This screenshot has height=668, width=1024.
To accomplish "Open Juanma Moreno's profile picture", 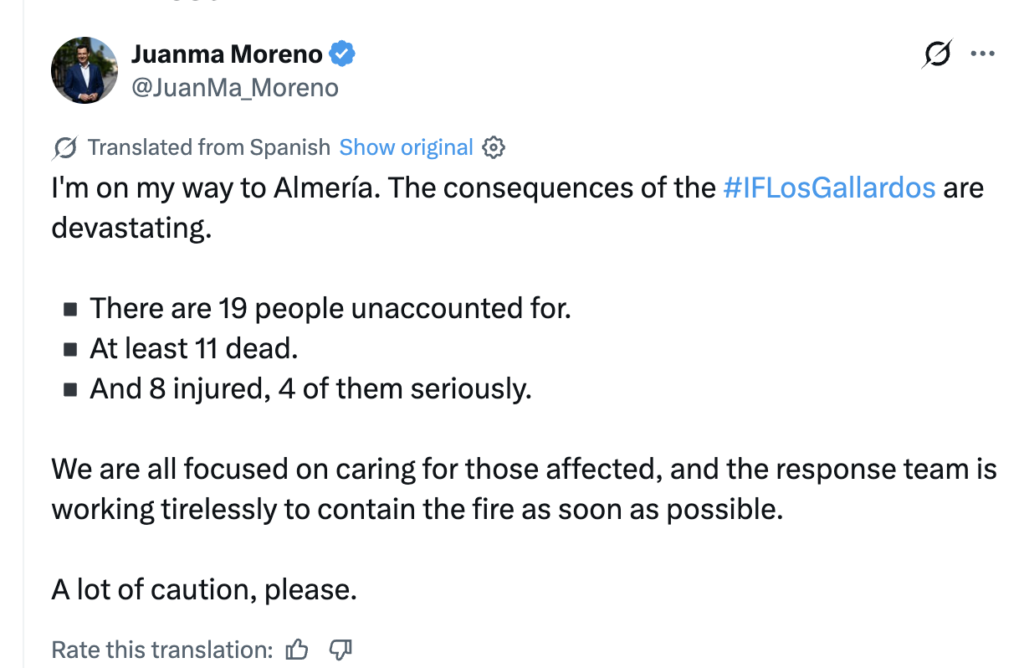I will (x=84, y=70).
